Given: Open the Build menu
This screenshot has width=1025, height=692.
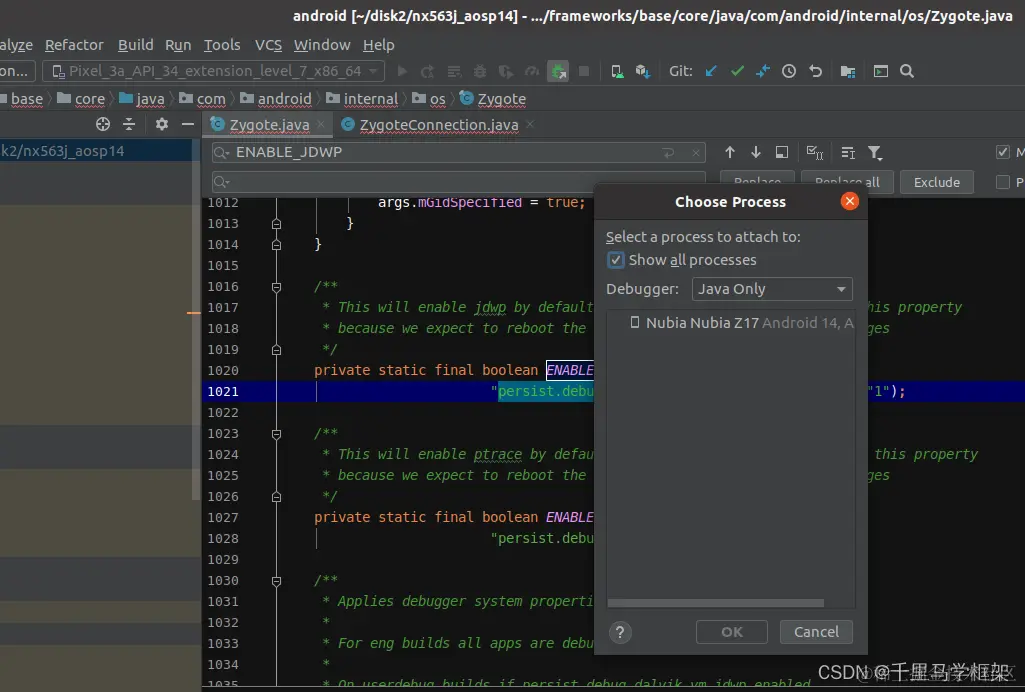Looking at the screenshot, I should (135, 45).
